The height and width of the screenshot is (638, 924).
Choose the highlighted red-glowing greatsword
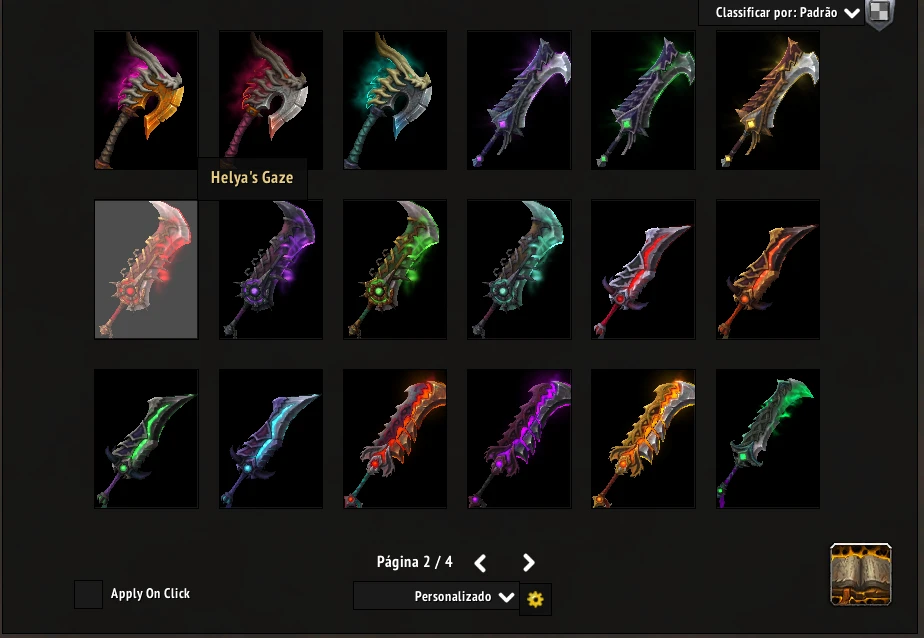click(146, 269)
